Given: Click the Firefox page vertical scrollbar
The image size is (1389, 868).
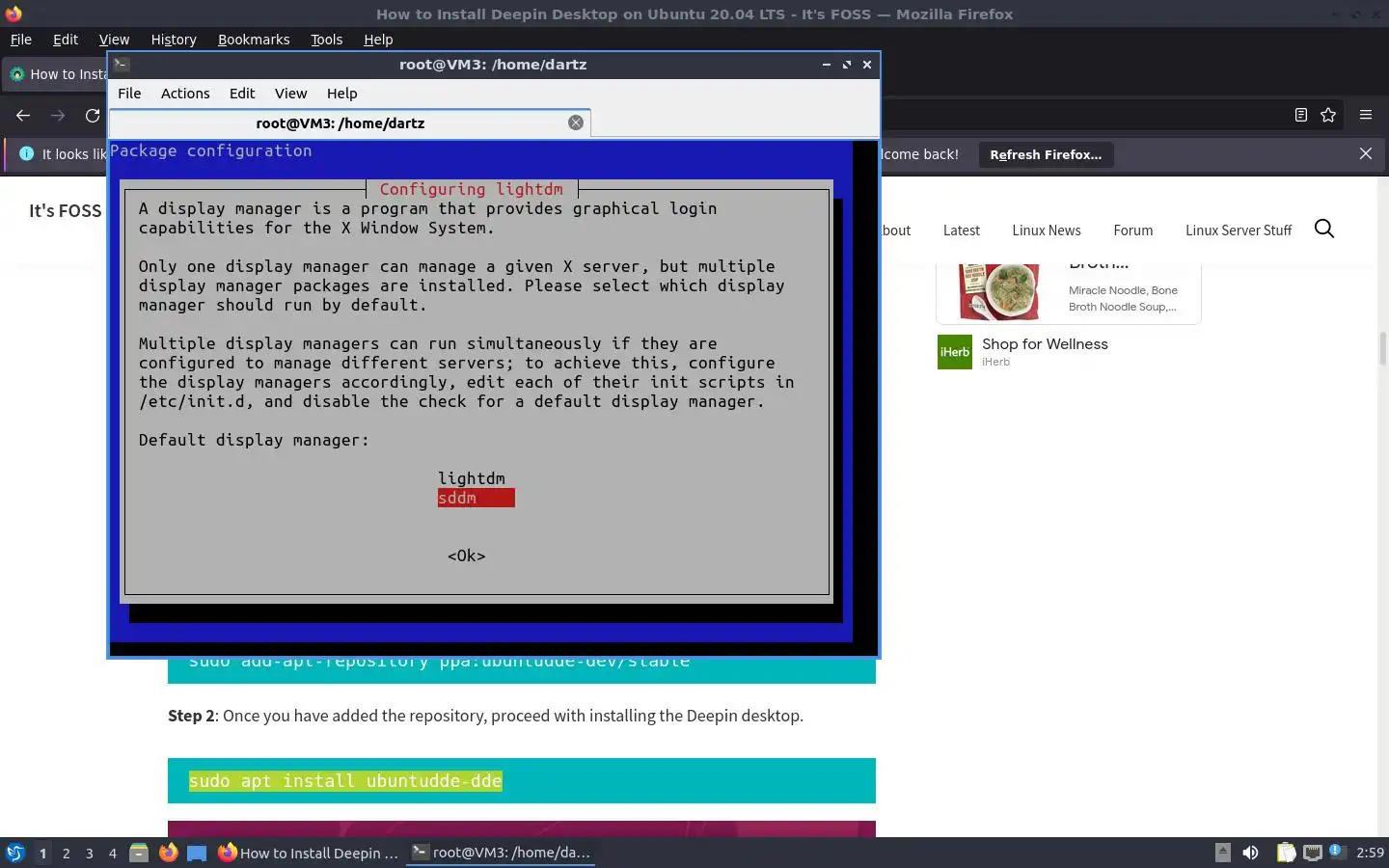Looking at the screenshot, I should coord(1382,348).
